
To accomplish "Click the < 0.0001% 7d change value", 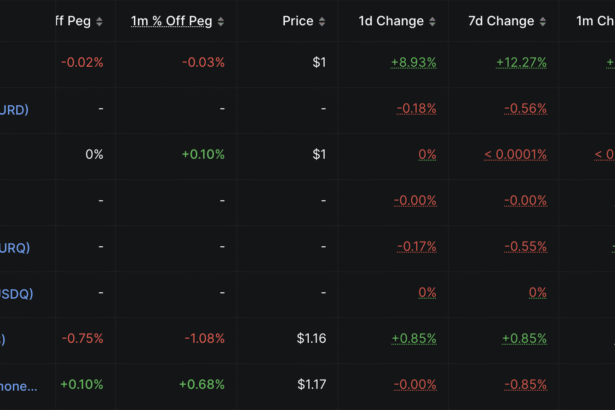I will click(515, 155).
